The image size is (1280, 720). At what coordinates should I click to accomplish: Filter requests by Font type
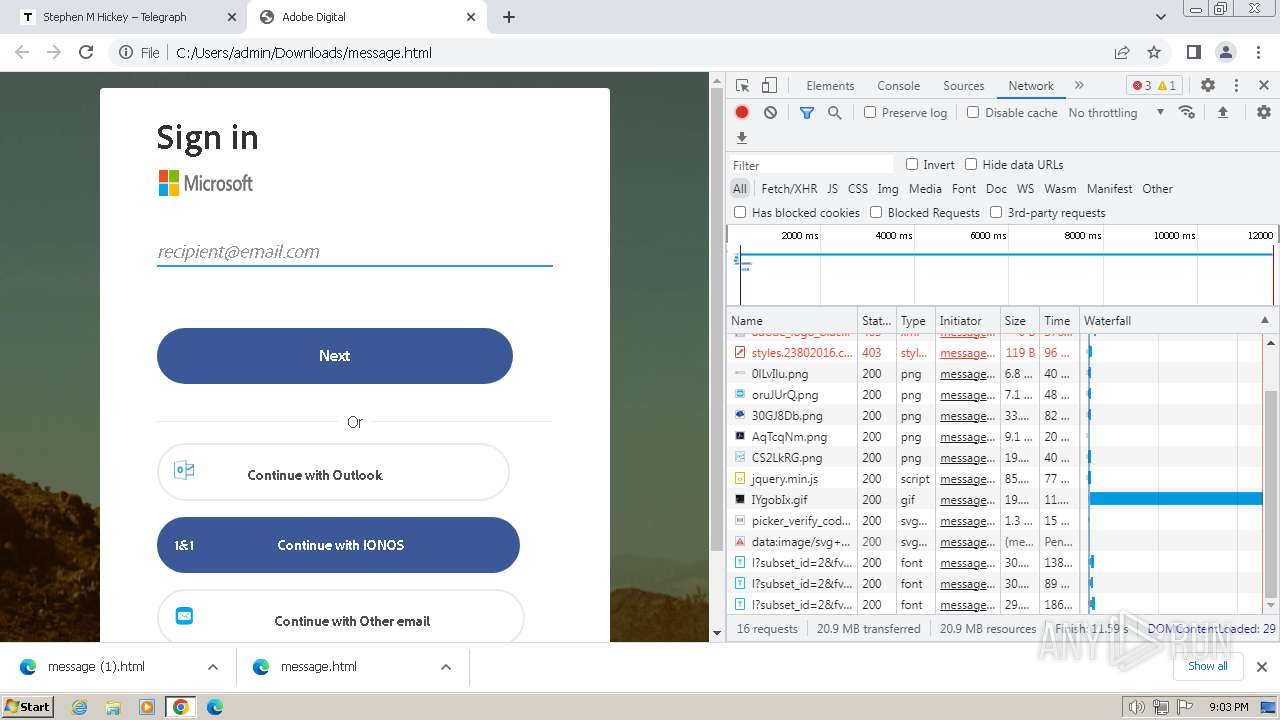964,188
